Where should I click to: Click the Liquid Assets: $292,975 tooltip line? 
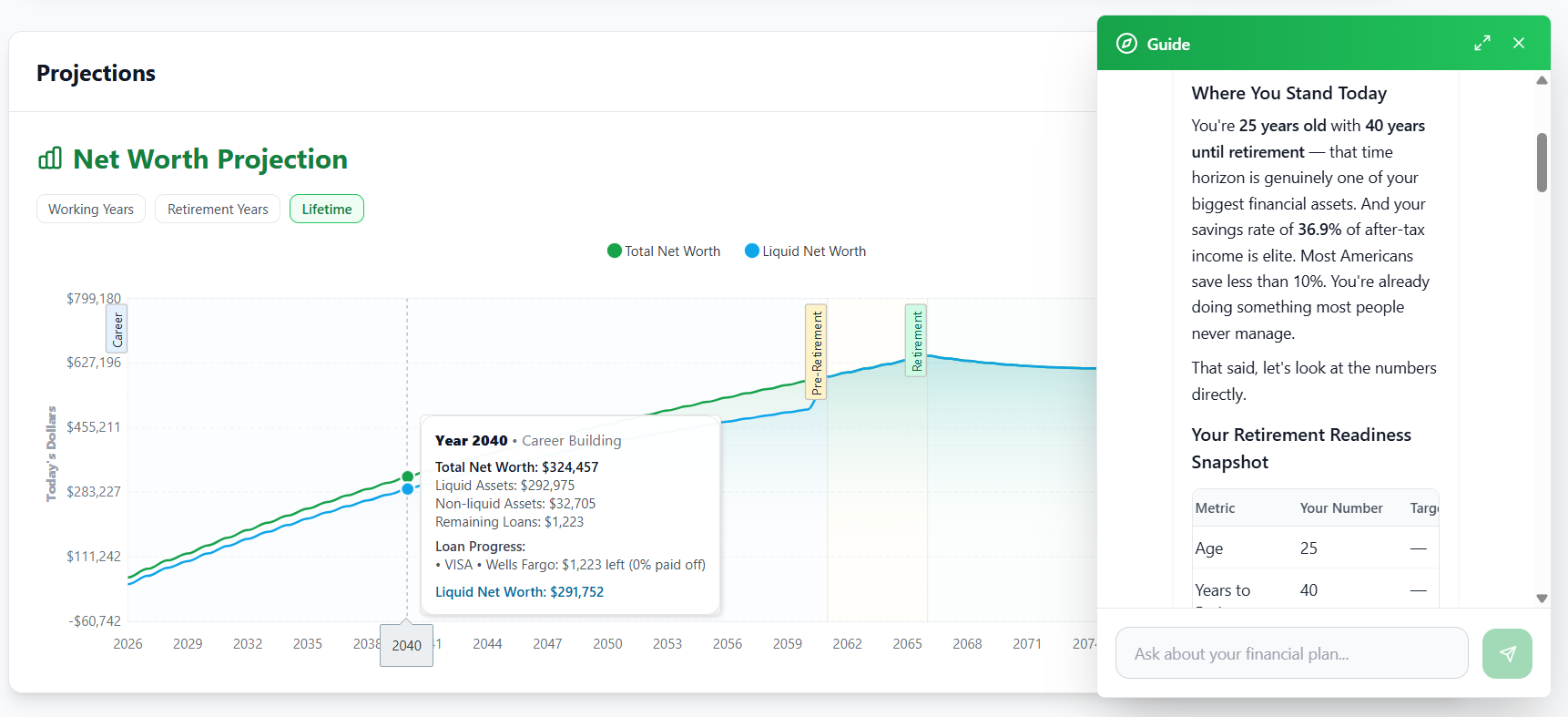[504, 486]
